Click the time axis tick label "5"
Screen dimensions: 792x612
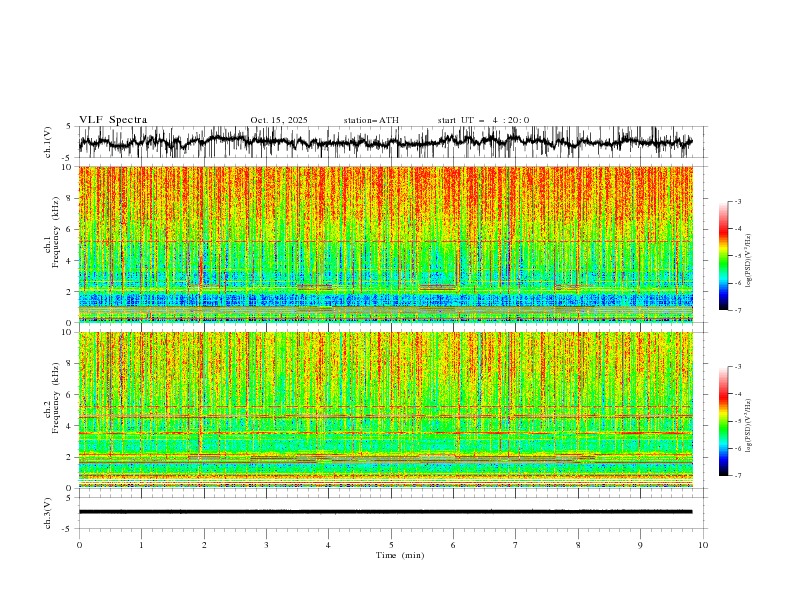click(x=391, y=545)
